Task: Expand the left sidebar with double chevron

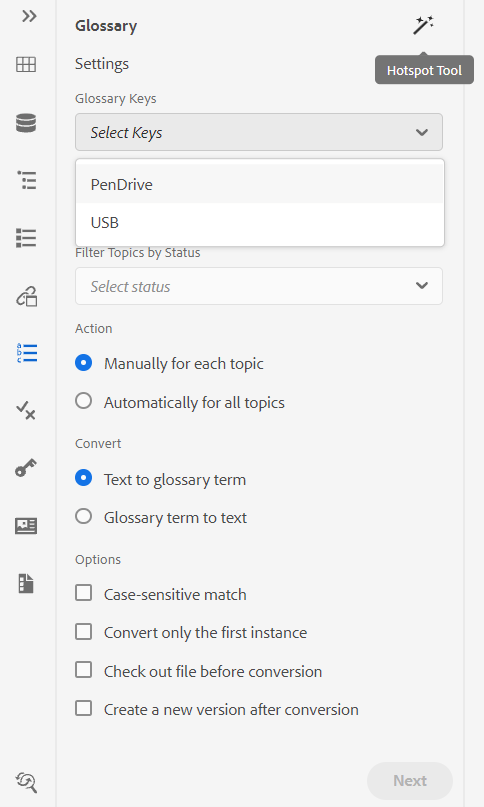Action: tap(29, 16)
